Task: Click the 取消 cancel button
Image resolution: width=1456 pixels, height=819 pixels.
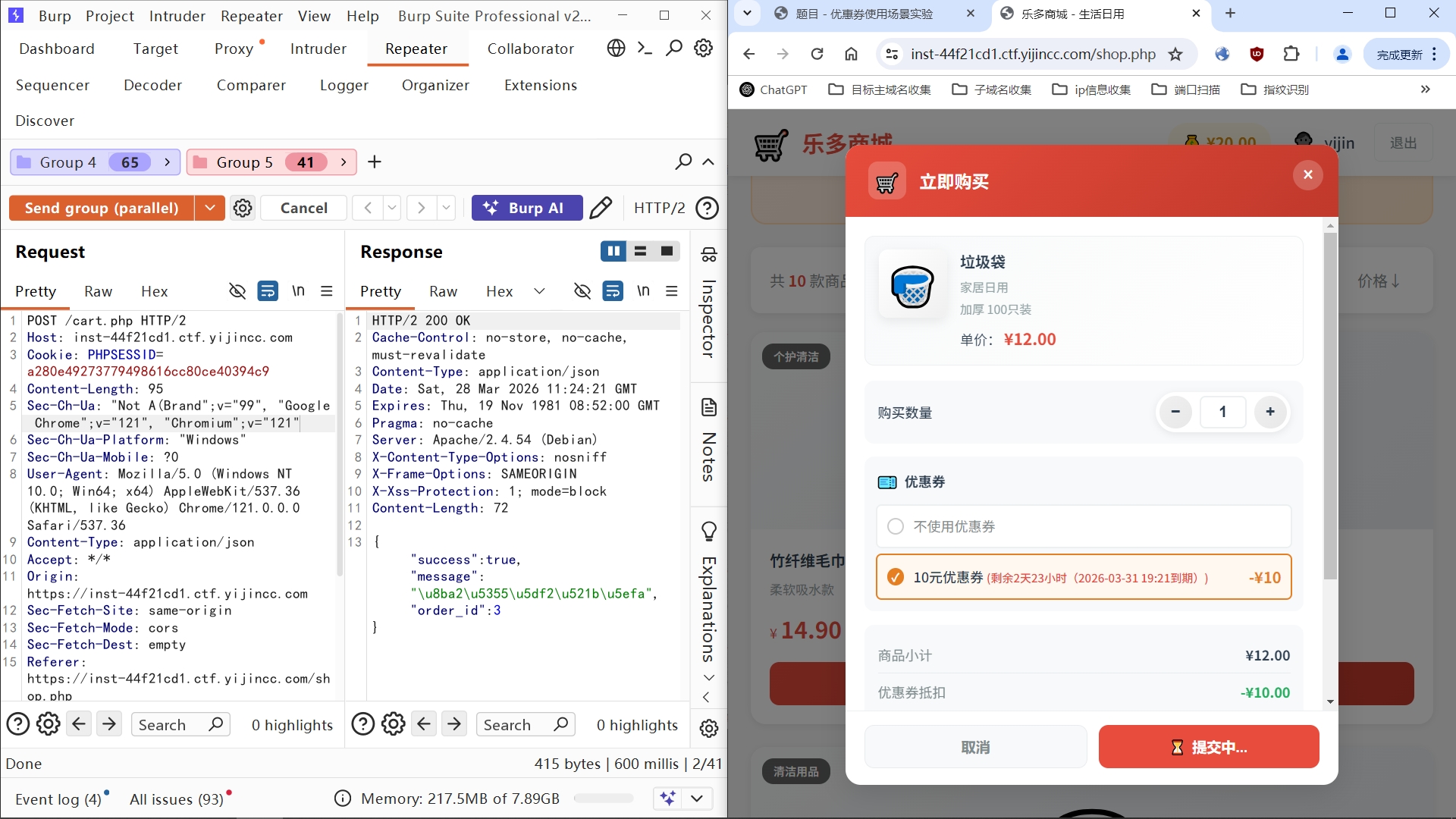Action: 975,747
